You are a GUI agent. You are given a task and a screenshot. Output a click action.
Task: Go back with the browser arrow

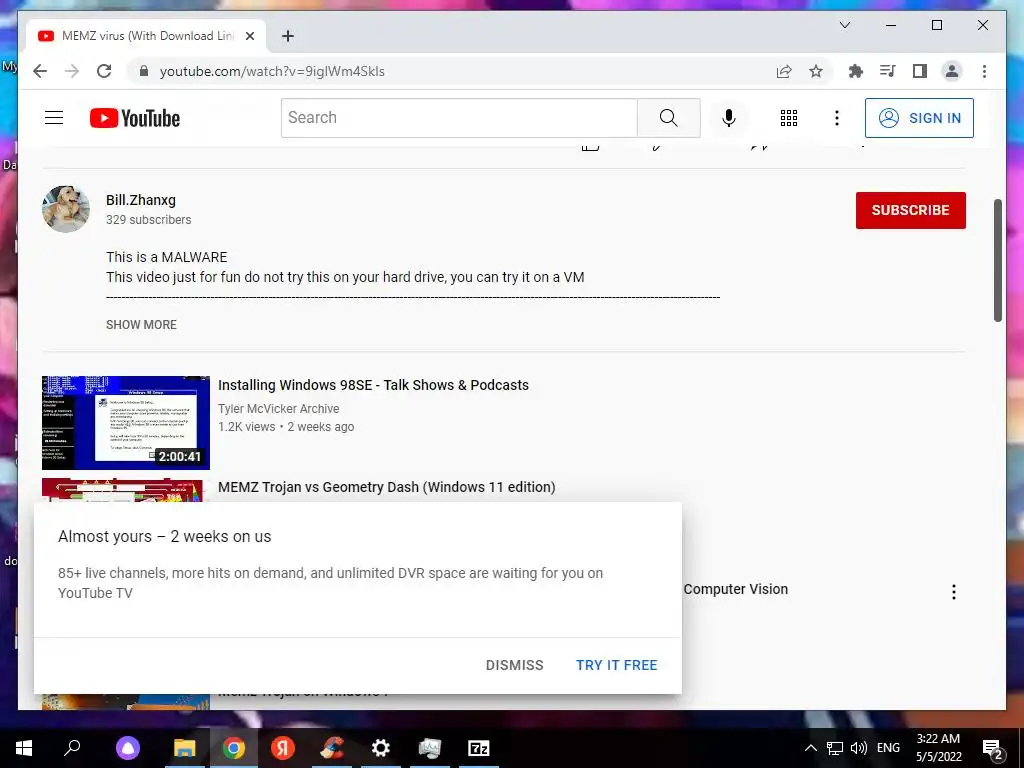point(40,71)
